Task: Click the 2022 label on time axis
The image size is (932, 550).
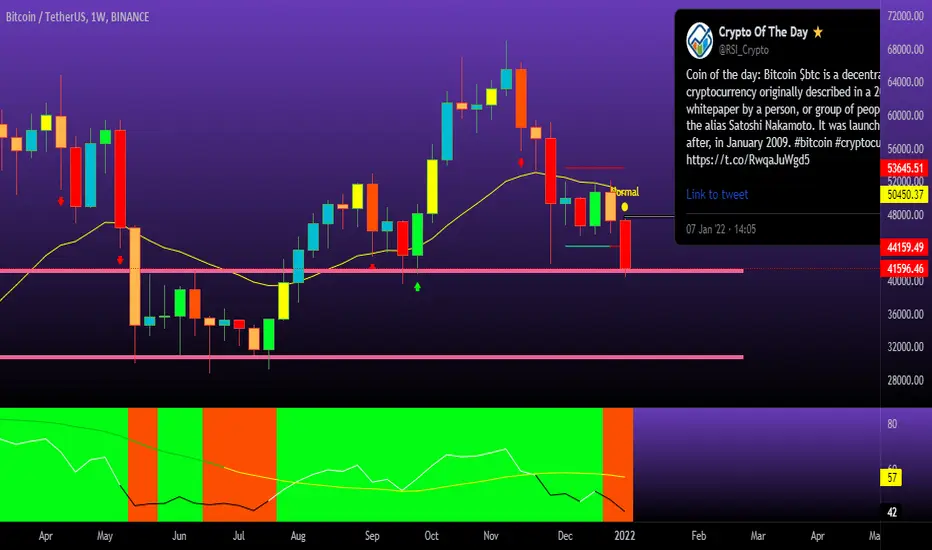Action: coord(625,536)
